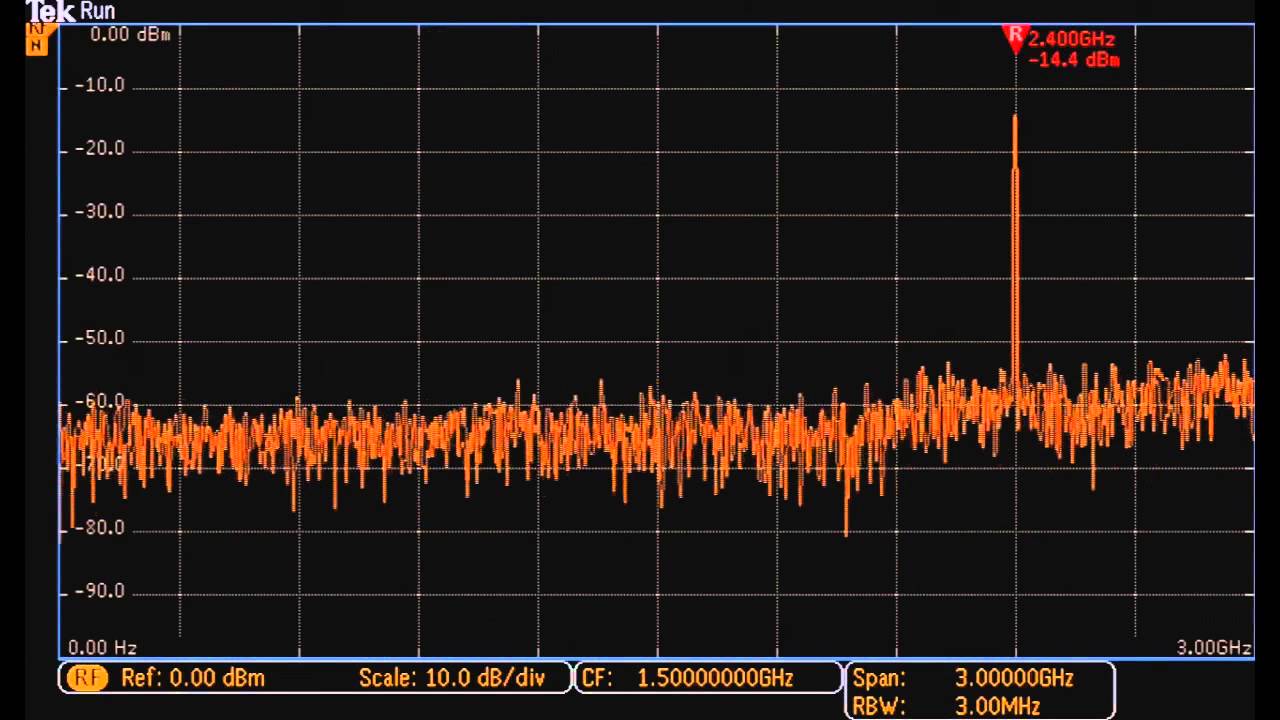This screenshot has height=720, width=1280.
Task: Click the -90.0 amplitude axis label
Action: coord(99,592)
